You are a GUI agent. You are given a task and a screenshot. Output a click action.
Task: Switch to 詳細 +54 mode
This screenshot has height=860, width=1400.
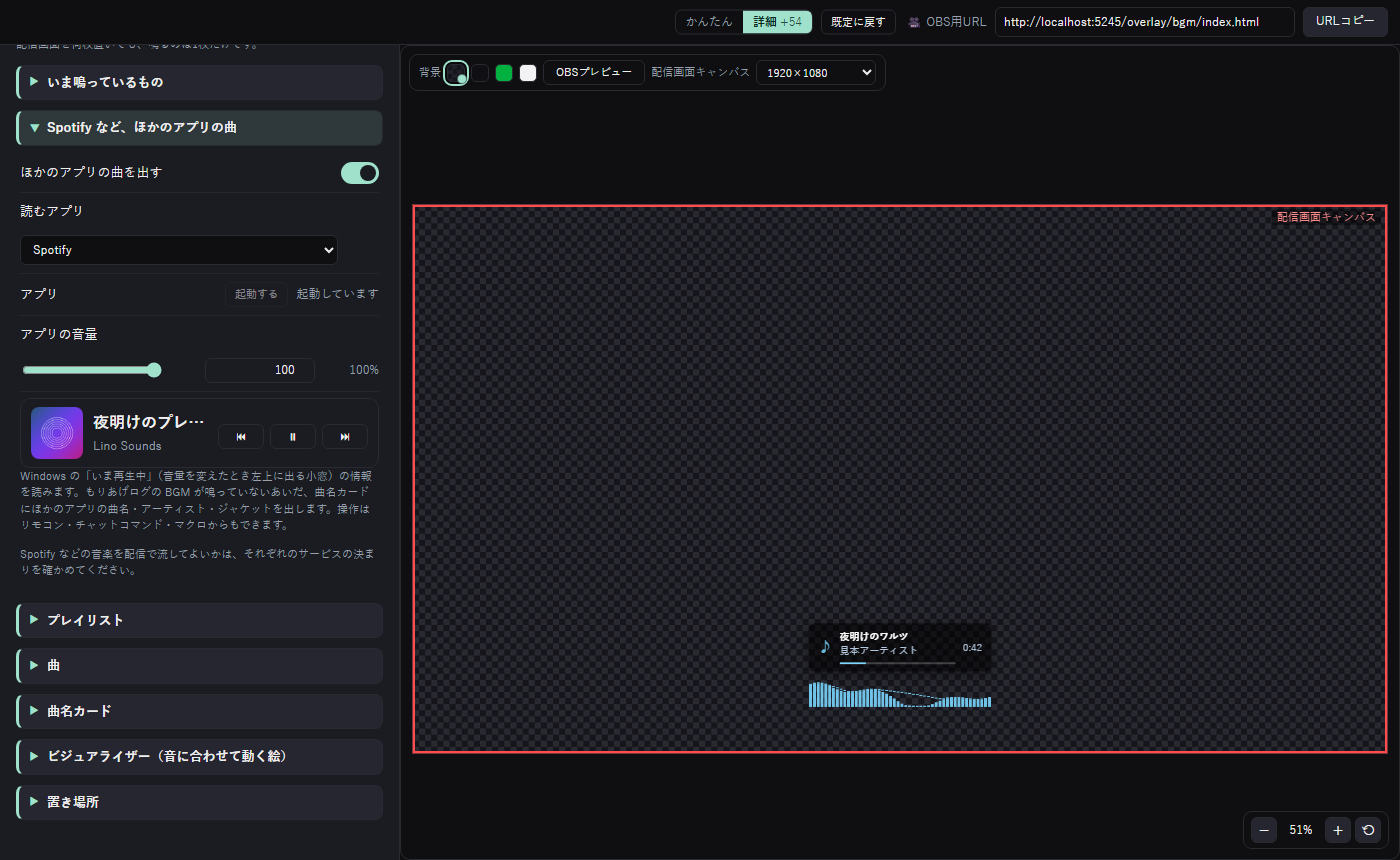(x=777, y=22)
